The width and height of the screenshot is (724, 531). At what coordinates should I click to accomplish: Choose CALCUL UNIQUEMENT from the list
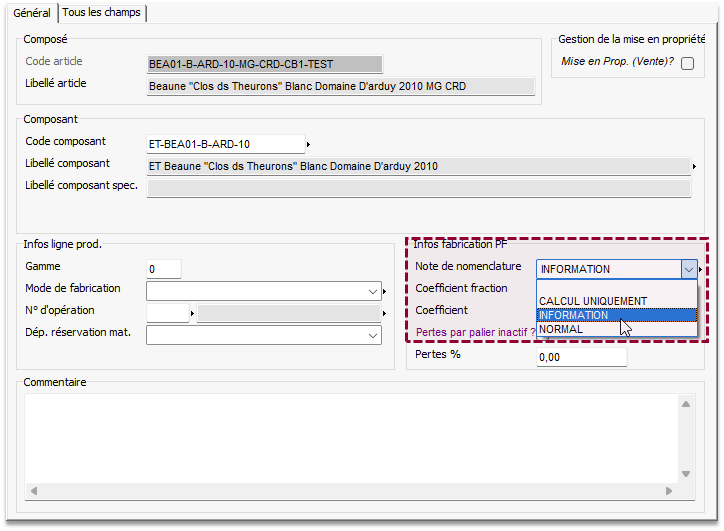[593, 301]
